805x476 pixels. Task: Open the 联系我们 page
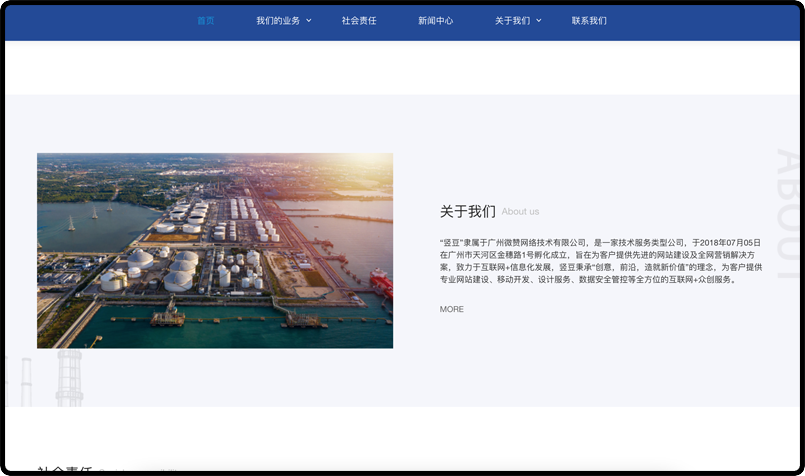pyautogui.click(x=589, y=21)
